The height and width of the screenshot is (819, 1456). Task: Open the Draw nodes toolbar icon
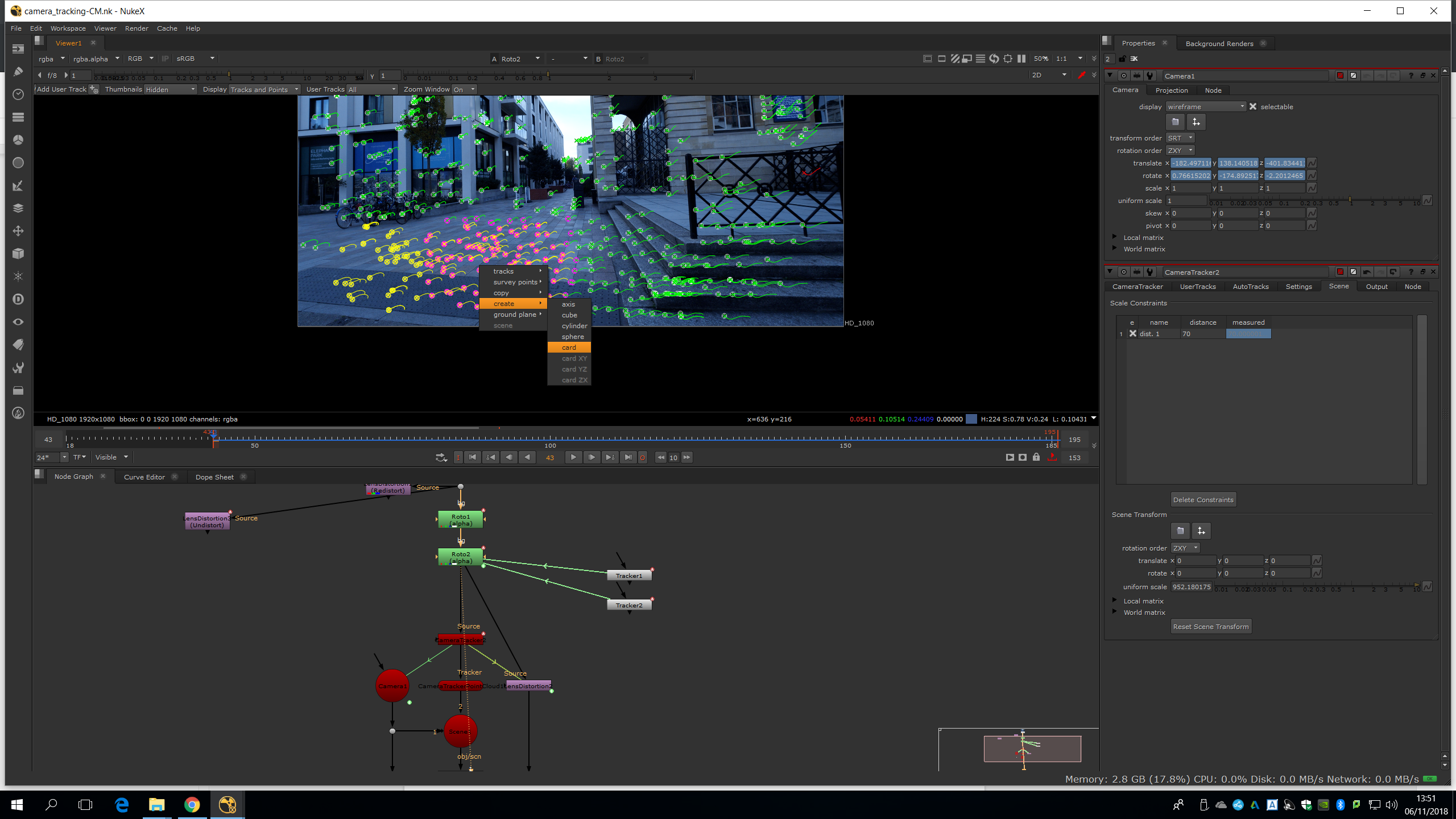(18, 72)
